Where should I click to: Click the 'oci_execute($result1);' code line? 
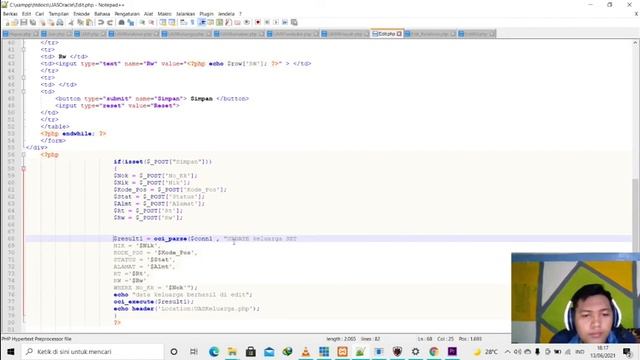(154, 302)
